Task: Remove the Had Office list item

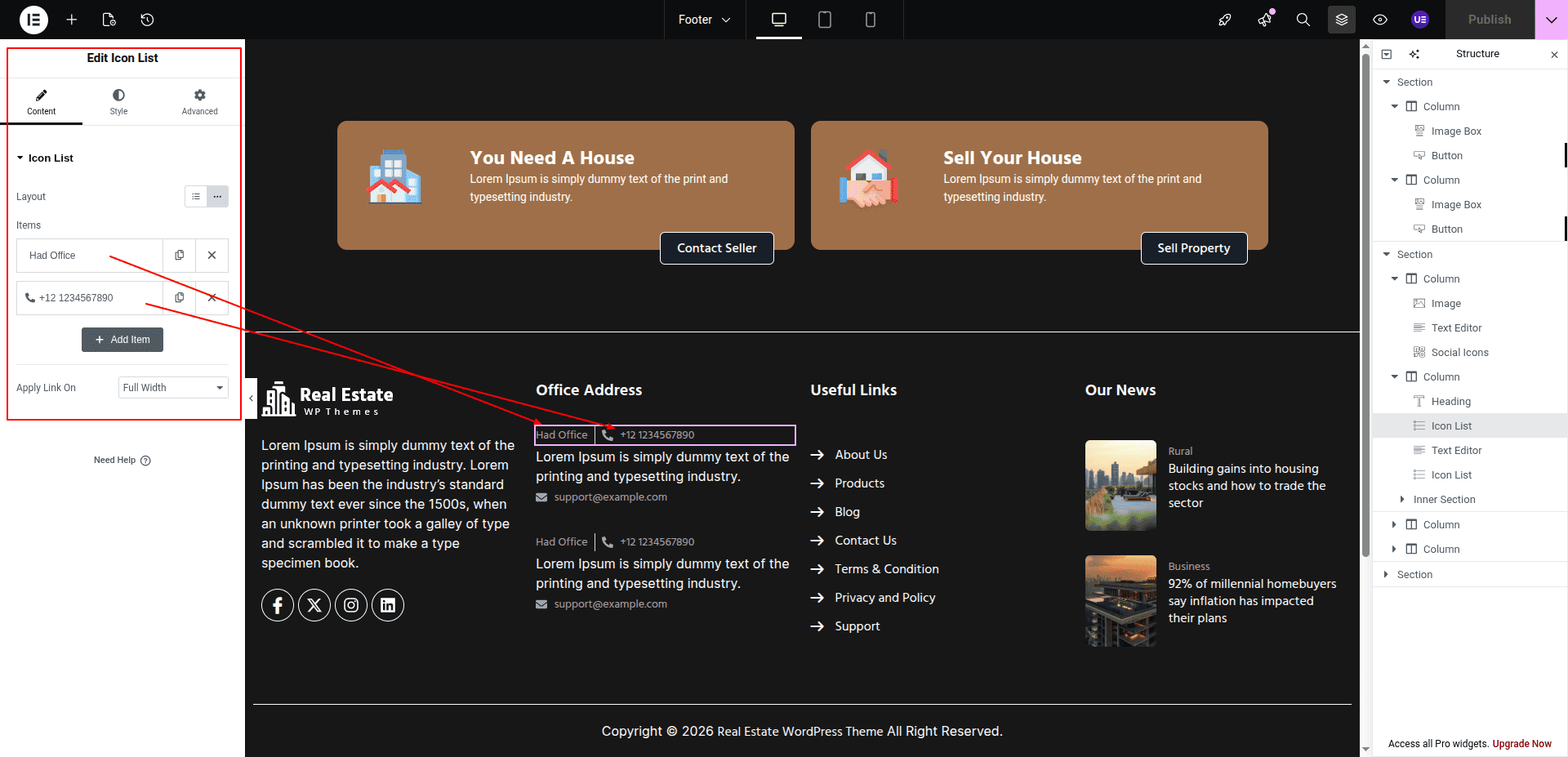Action: (212, 256)
